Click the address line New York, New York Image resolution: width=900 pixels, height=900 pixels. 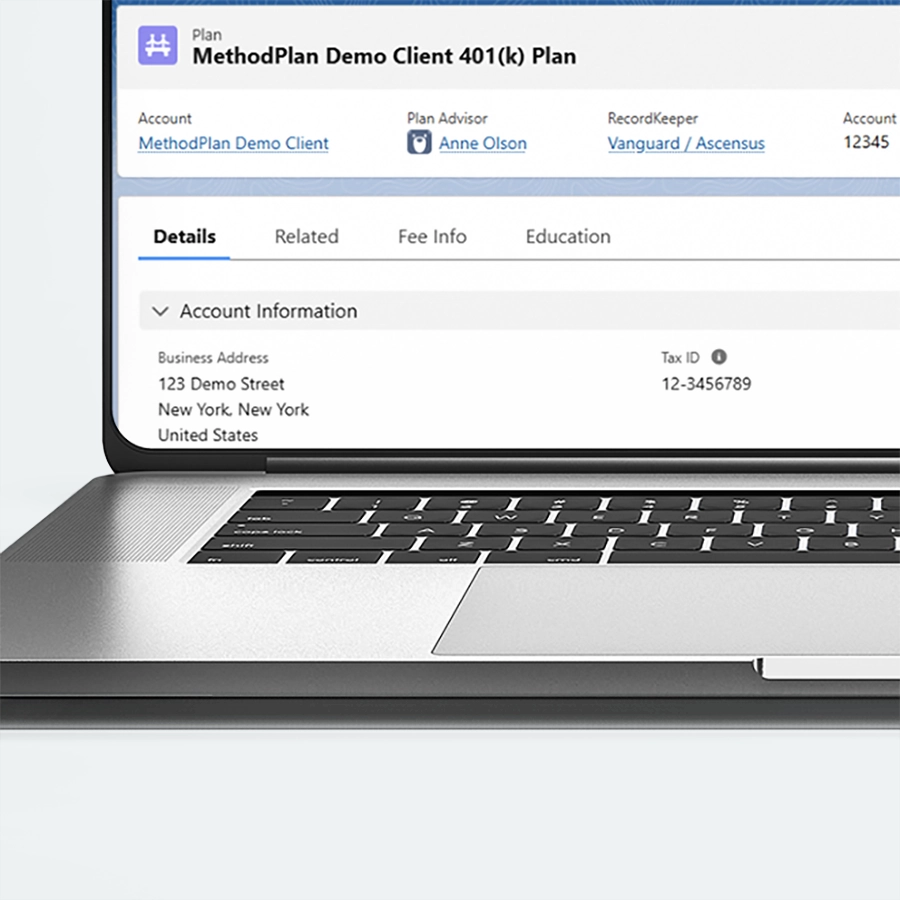[x=234, y=409]
